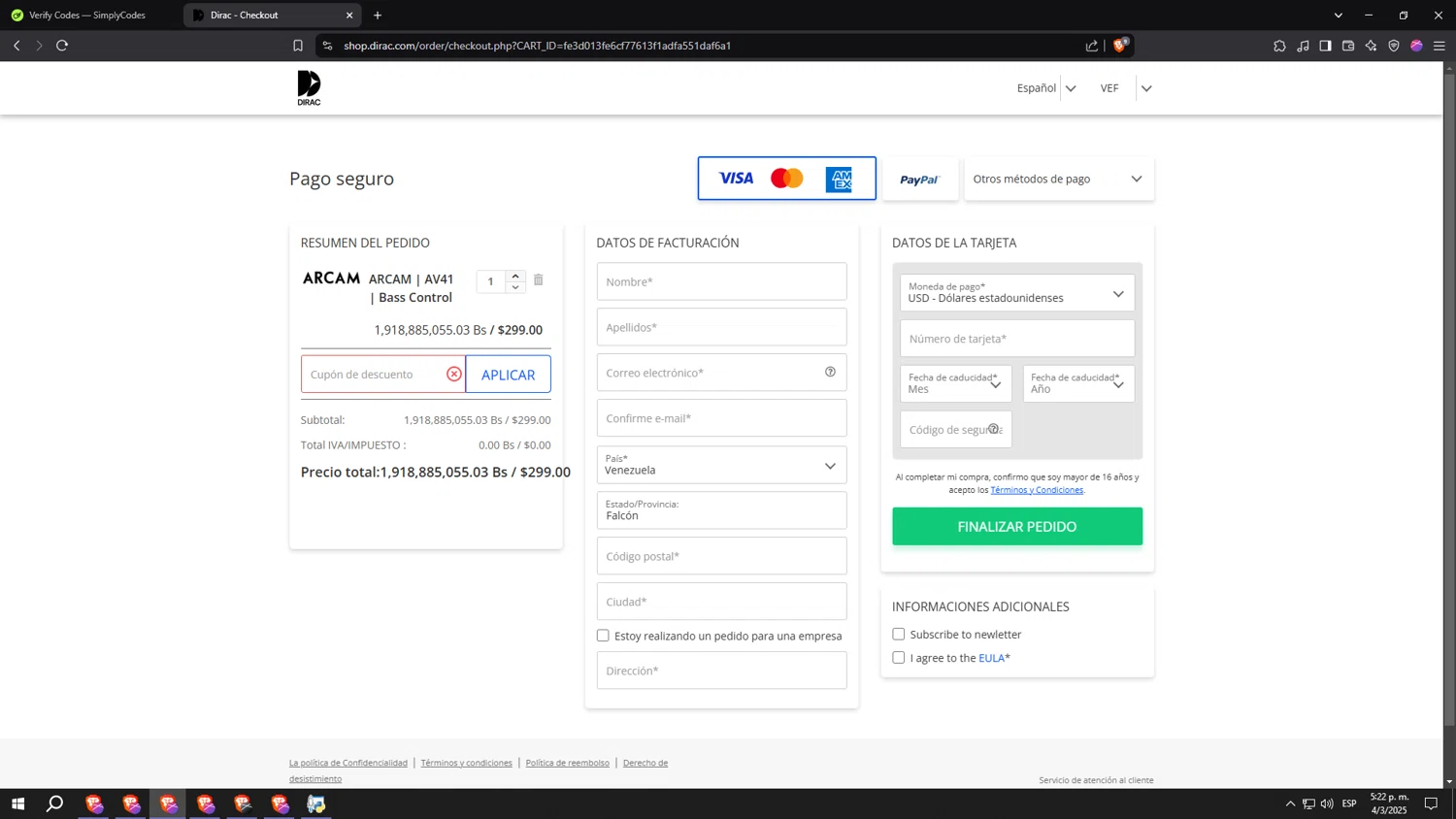Click Ciudad input field
This screenshot has height=819, width=1456.
[721, 602]
